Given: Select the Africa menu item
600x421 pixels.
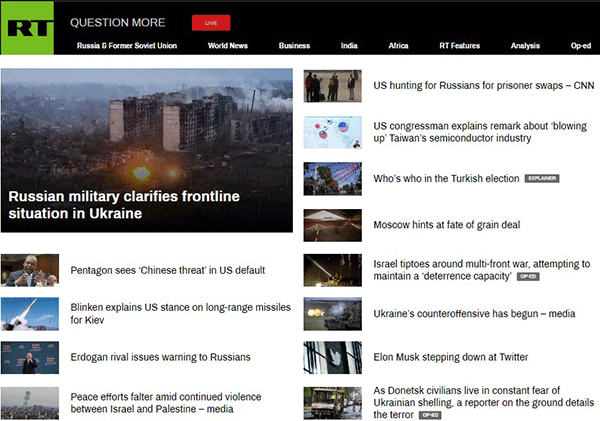Looking at the screenshot, I should point(398,46).
